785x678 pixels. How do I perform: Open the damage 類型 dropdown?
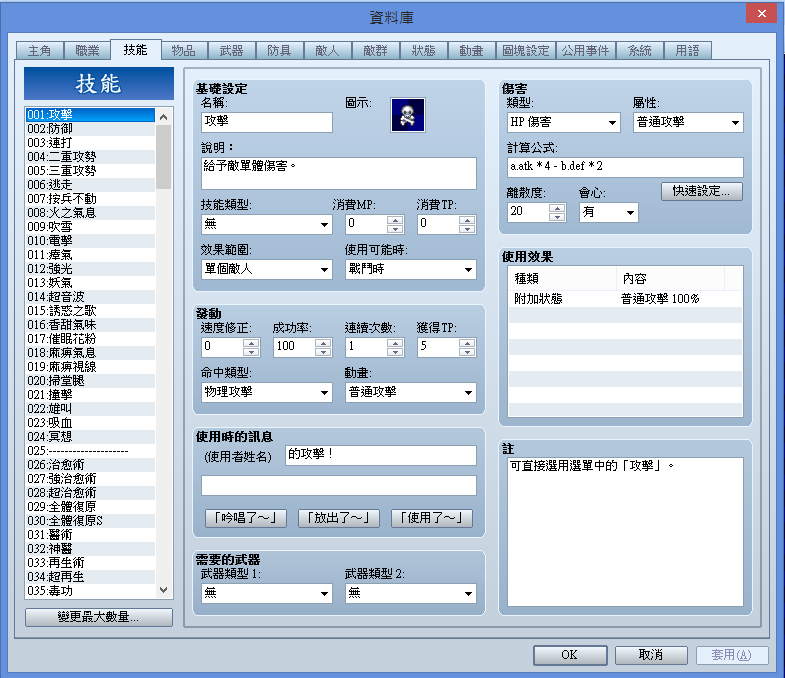564,122
